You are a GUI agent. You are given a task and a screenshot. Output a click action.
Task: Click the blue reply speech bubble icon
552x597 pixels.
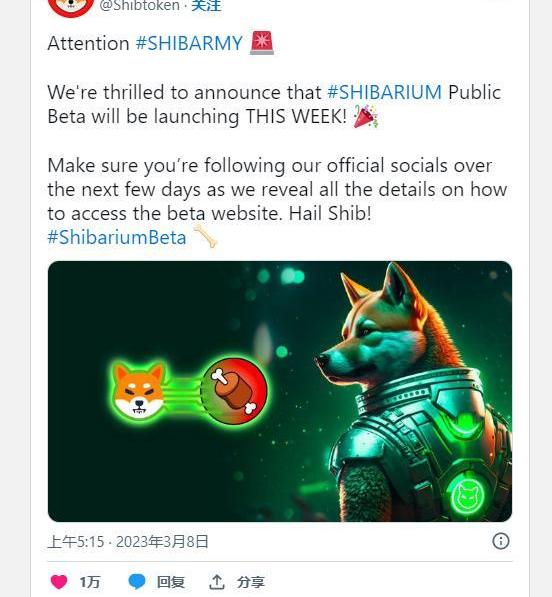[x=137, y=582]
